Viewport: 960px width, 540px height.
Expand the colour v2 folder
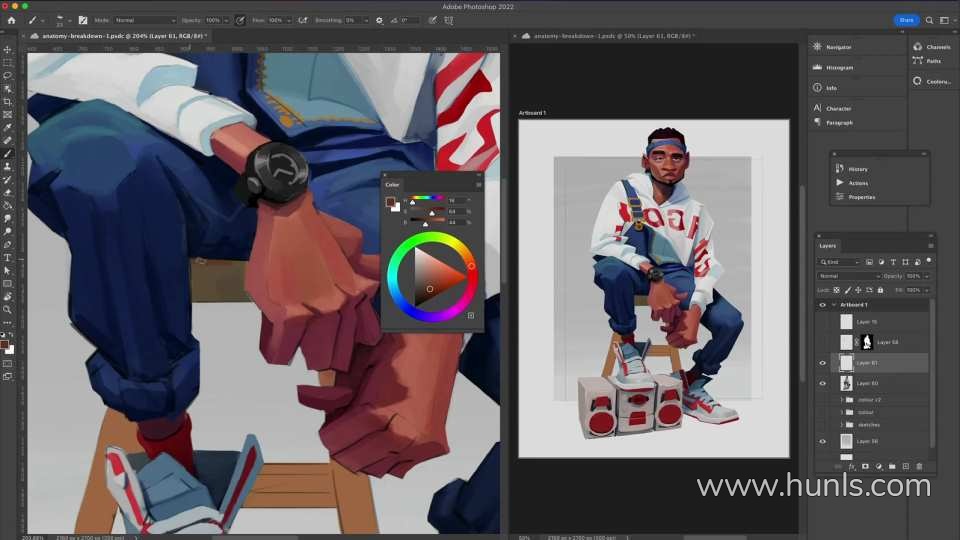[x=842, y=400]
